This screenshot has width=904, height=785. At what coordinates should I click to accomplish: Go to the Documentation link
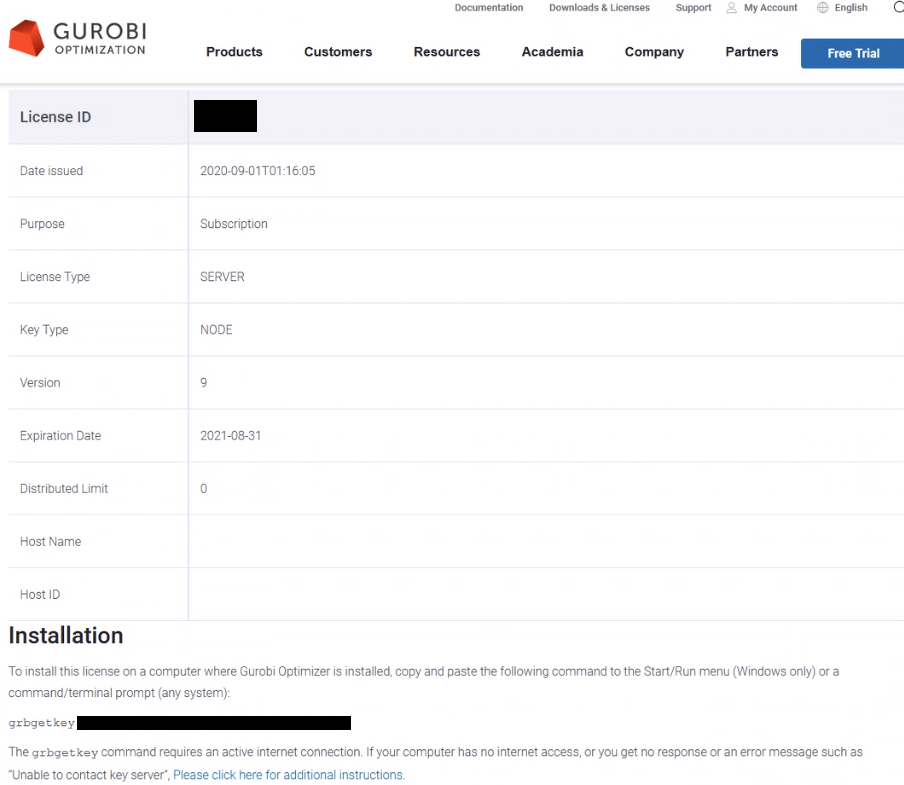[489, 8]
